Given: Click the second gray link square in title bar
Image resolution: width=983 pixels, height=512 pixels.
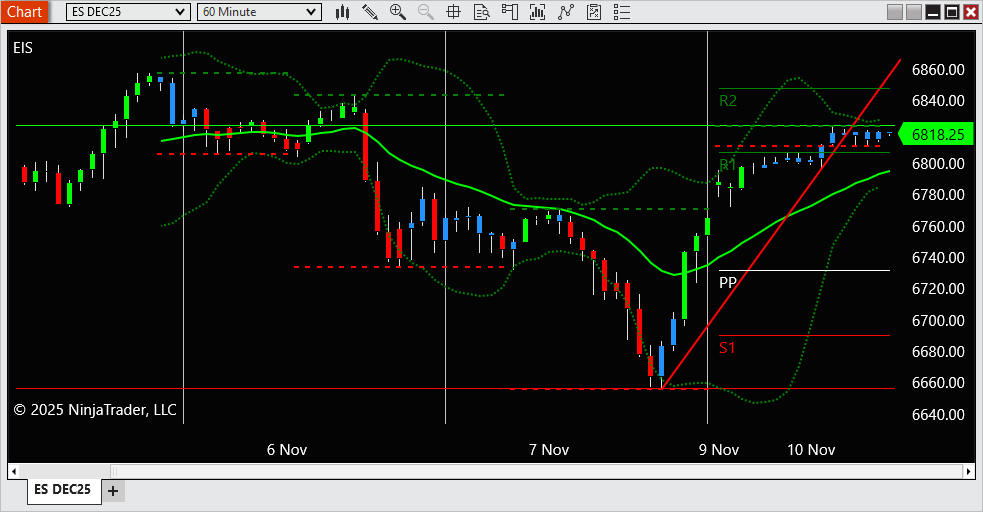Looking at the screenshot, I should tap(914, 12).
